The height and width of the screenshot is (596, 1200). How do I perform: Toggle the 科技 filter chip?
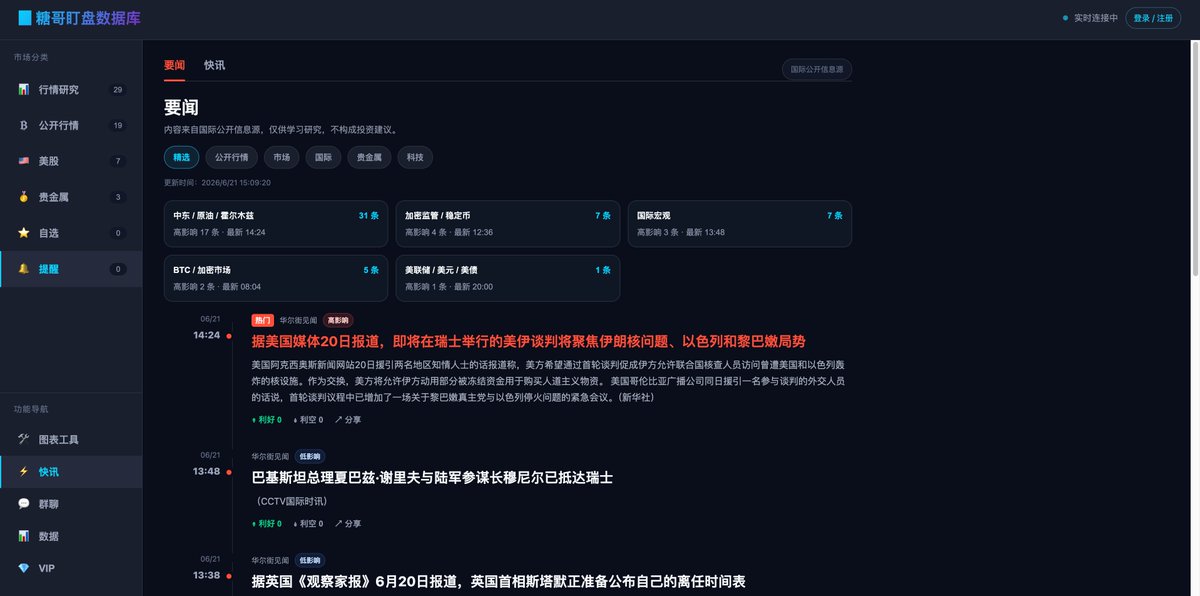pos(415,157)
